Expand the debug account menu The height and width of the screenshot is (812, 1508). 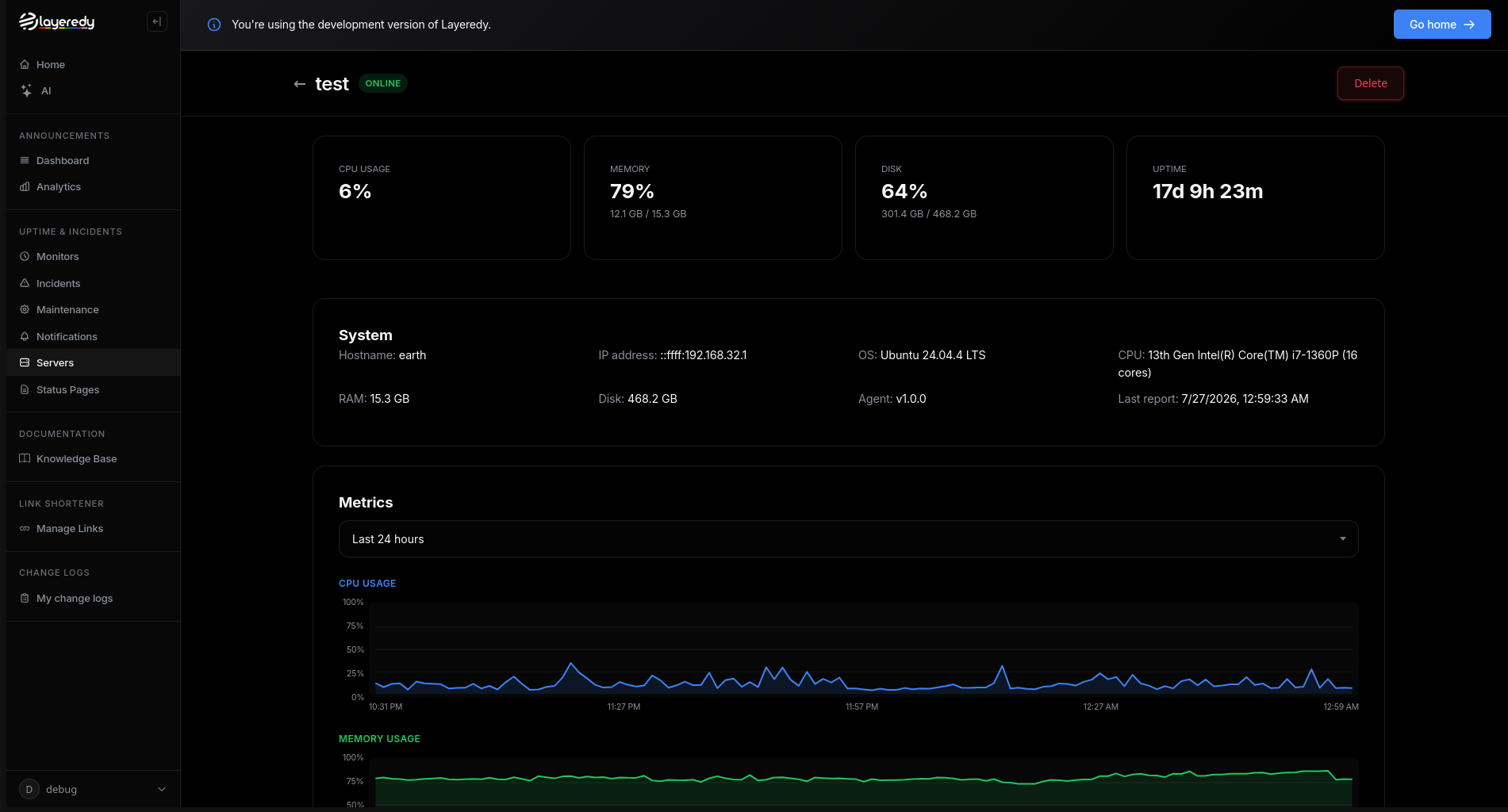[94, 789]
